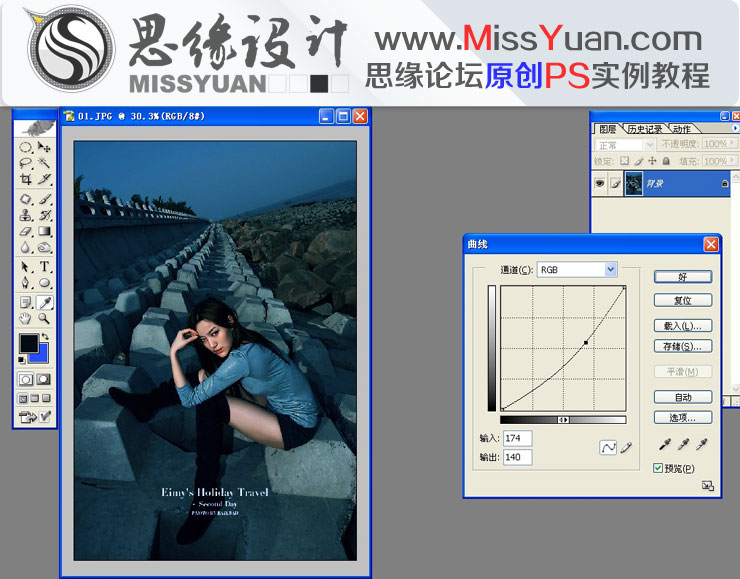
Task: Toggle lock transparent pixels in Layers panel
Action: click(x=624, y=161)
